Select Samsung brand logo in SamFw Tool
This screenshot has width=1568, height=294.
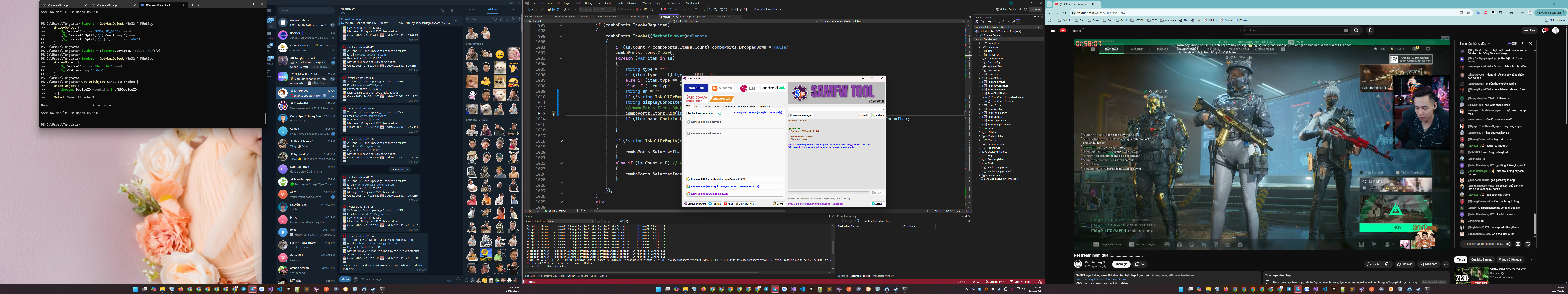click(696, 88)
